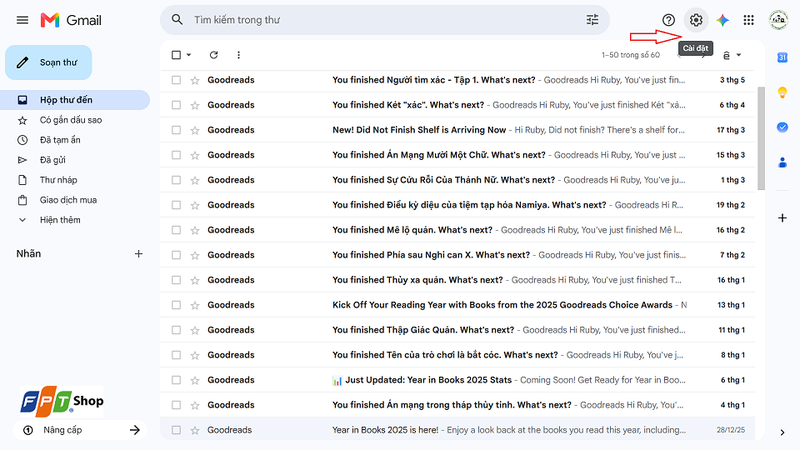Star the 'Người tìm xác - Tập 1' email
Image resolution: width=800 pixels, height=450 pixels.
(x=195, y=80)
